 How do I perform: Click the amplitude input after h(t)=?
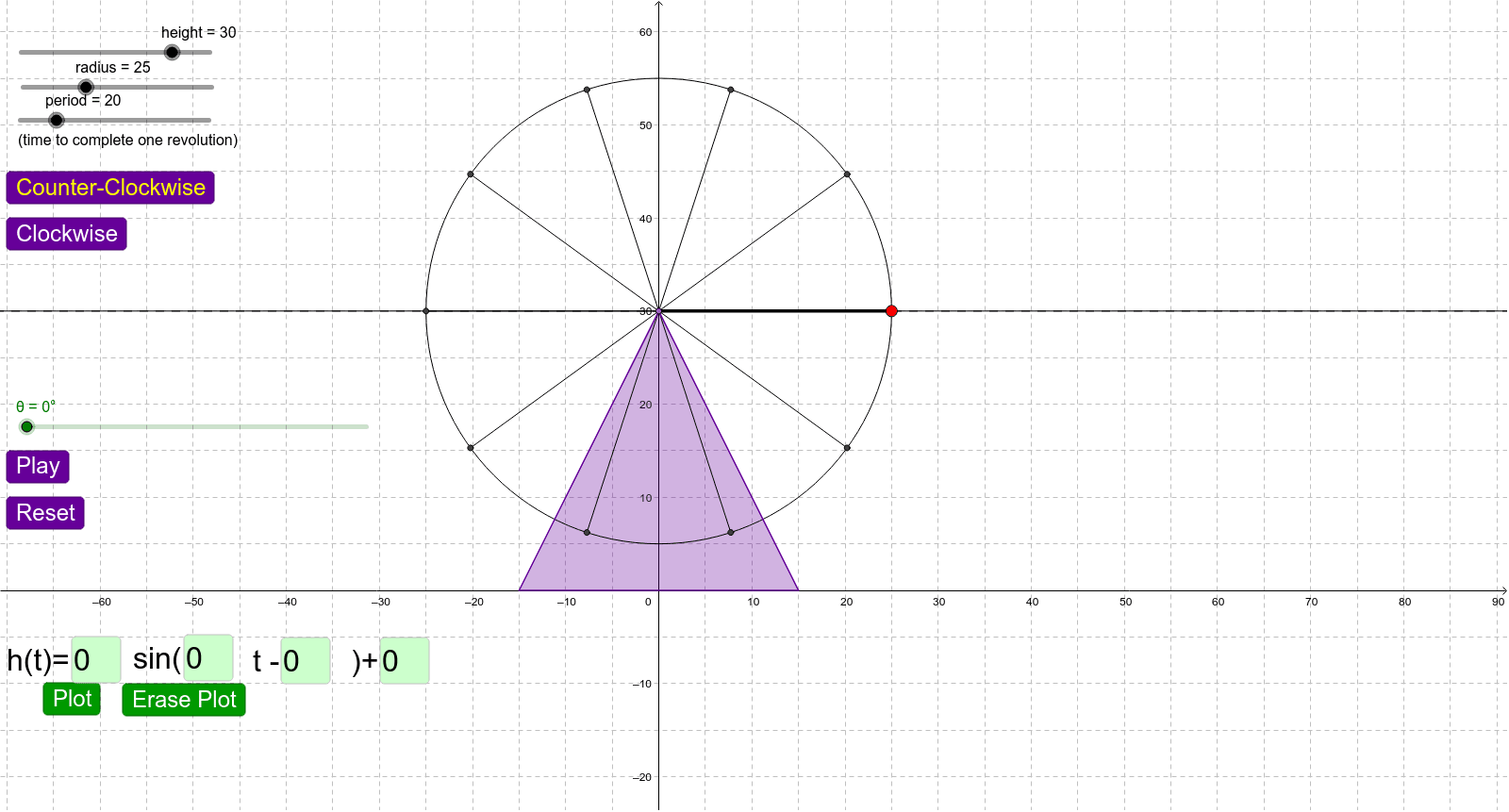(96, 659)
